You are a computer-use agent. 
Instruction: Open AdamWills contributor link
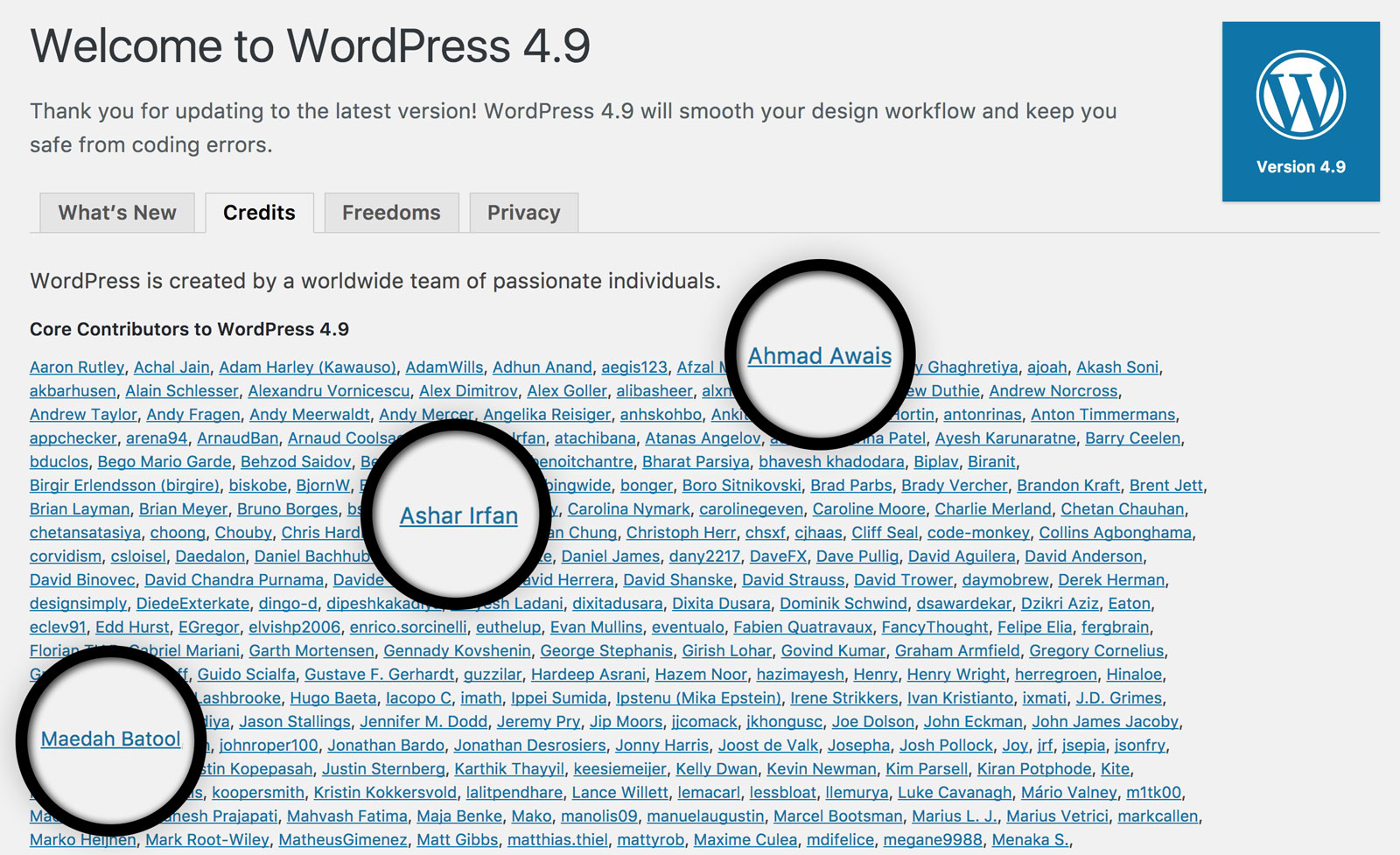point(444,368)
